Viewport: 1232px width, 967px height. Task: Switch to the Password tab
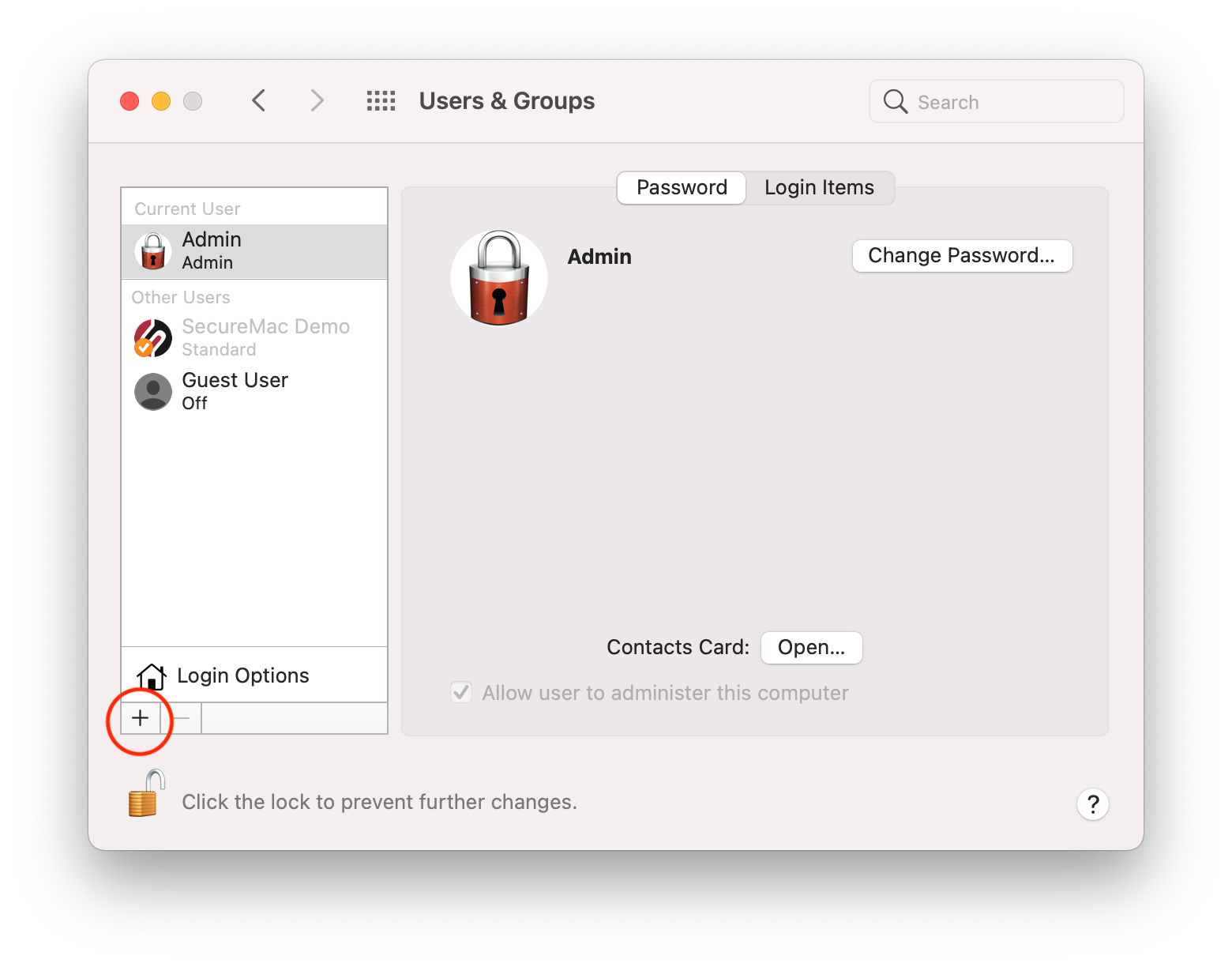tap(681, 187)
